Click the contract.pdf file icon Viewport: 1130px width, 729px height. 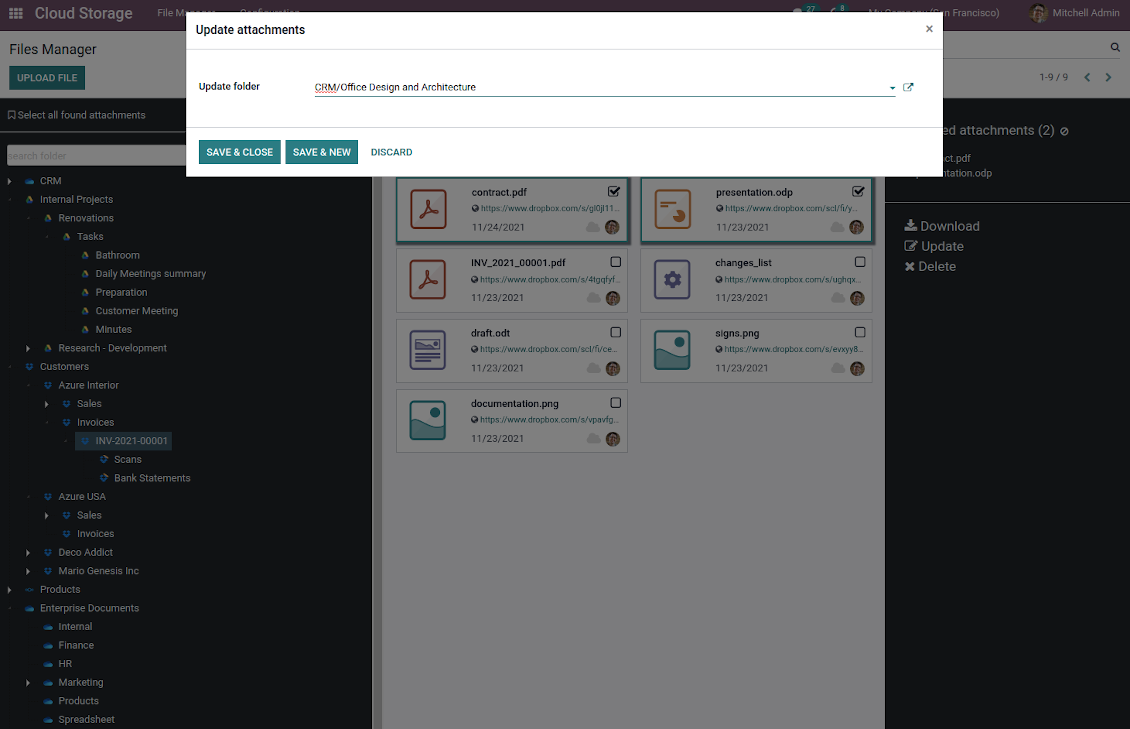[428, 209]
